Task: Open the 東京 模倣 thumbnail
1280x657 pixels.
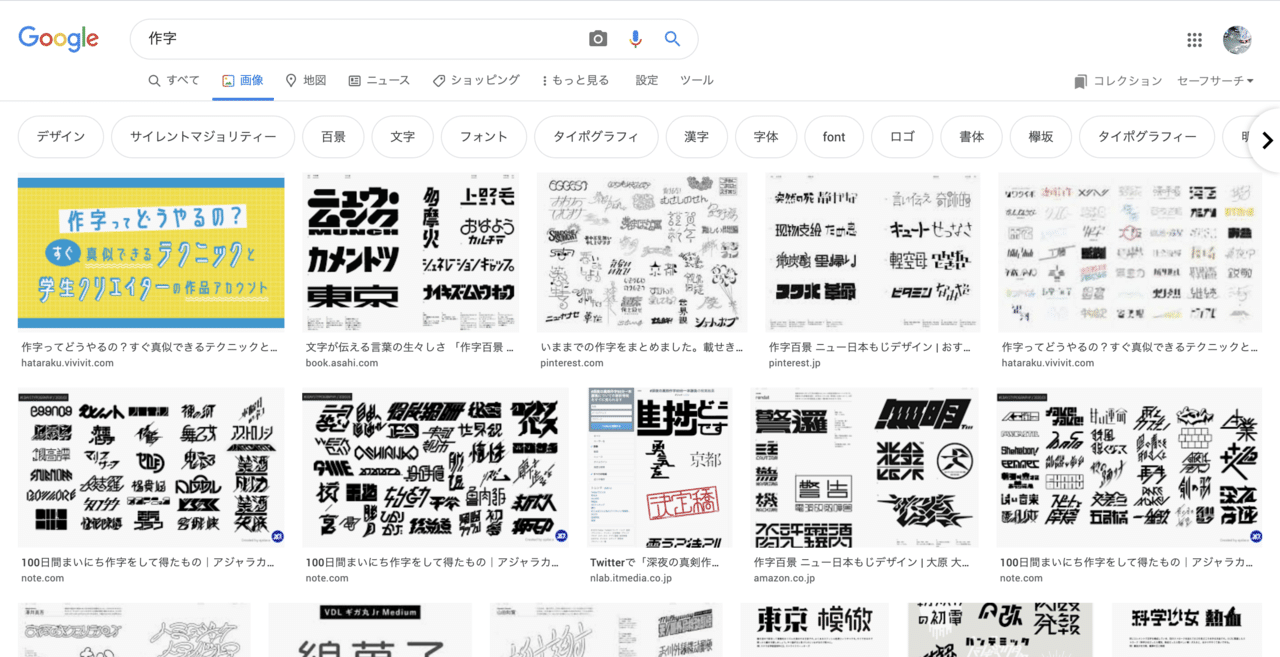Action: click(814, 630)
